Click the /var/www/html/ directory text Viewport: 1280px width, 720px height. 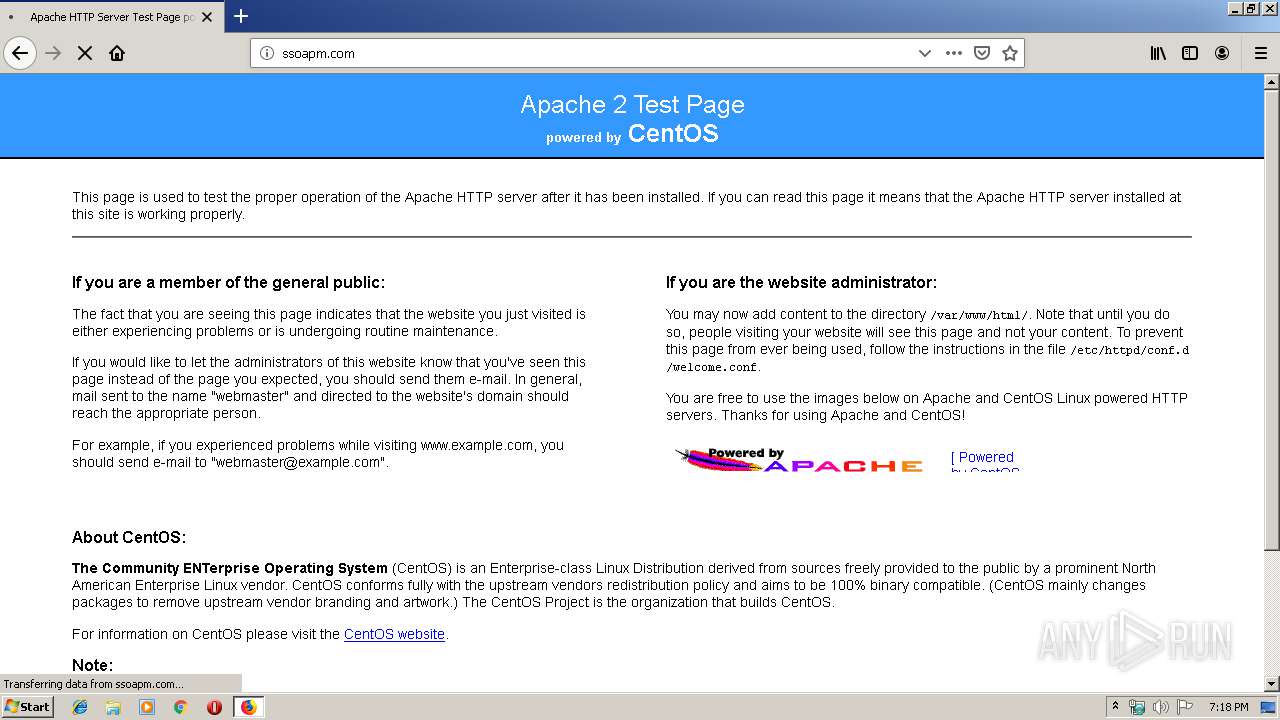tap(979, 315)
